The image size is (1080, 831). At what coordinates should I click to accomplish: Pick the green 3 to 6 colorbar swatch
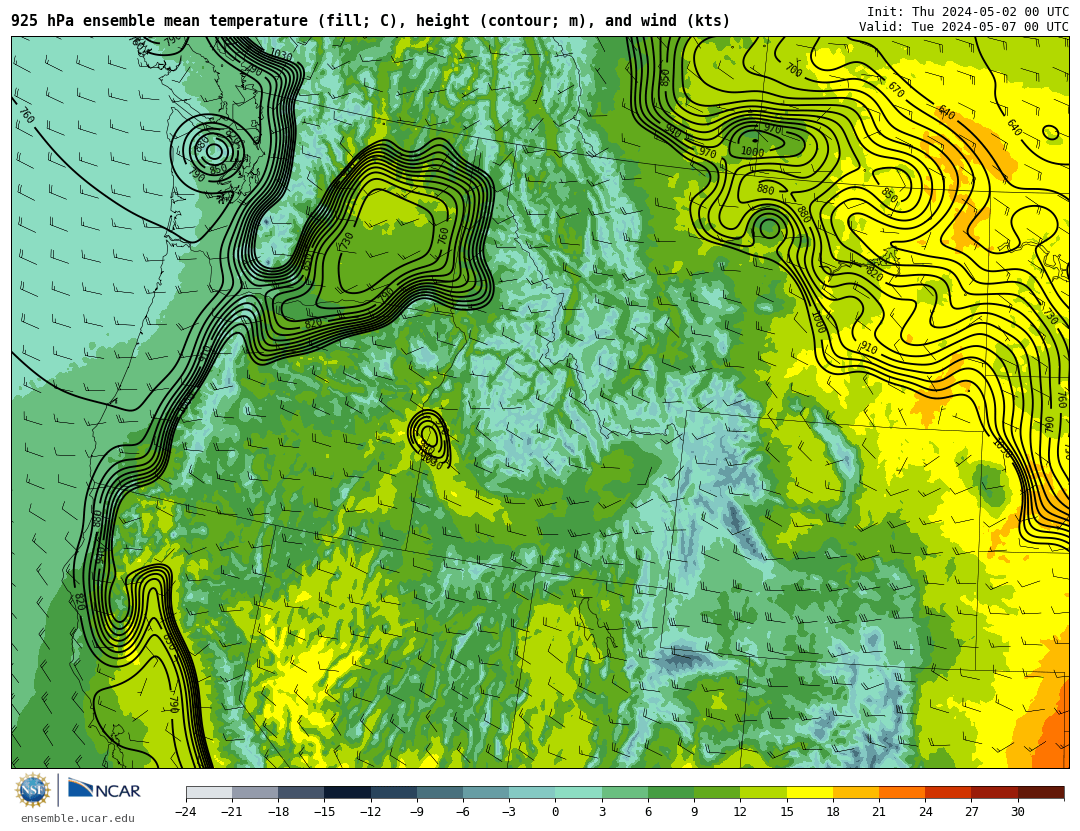coord(625,792)
